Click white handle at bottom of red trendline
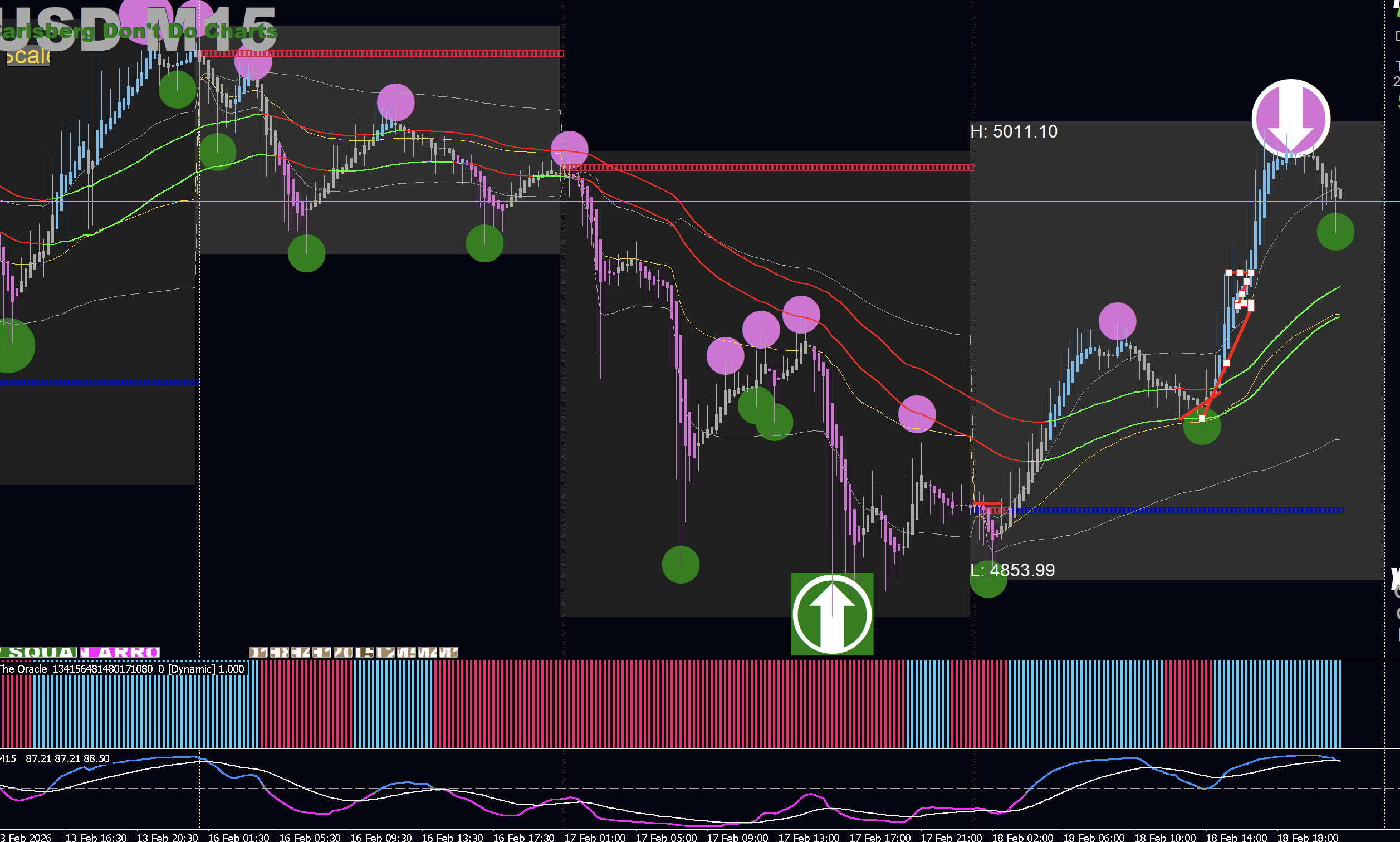The height and width of the screenshot is (842, 1400). click(x=1201, y=419)
